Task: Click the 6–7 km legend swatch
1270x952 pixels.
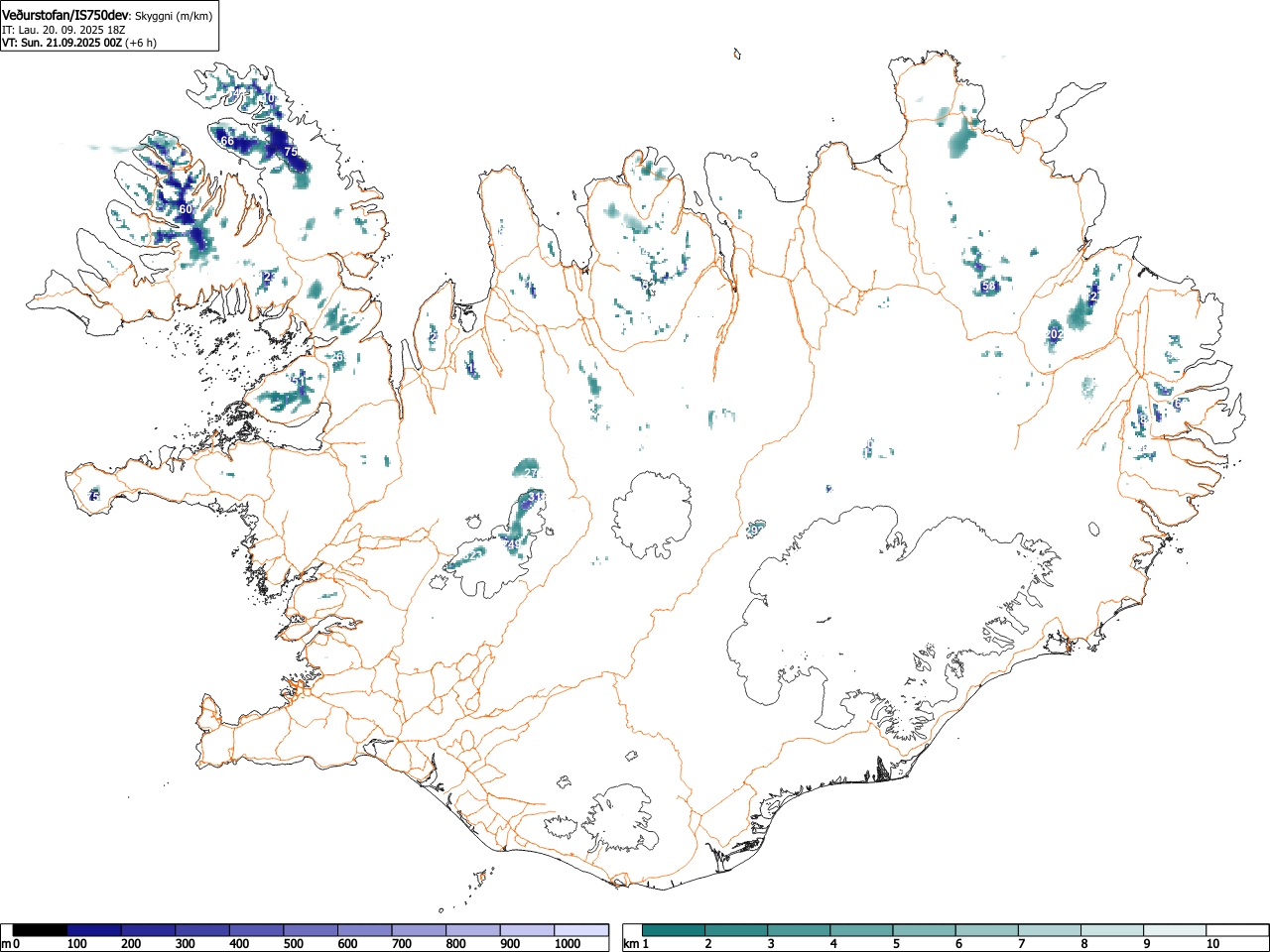Action: pyautogui.click(x=987, y=930)
